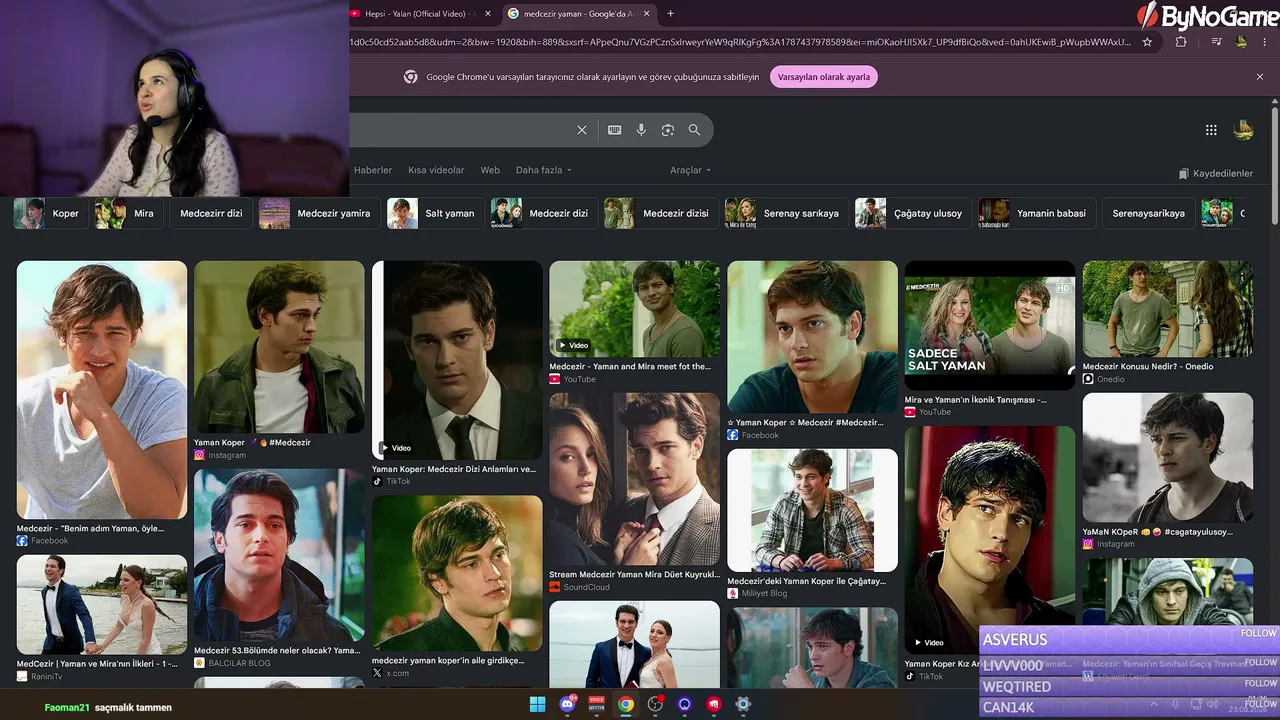
Task: Search by image with Google Lens
Action: pos(668,130)
